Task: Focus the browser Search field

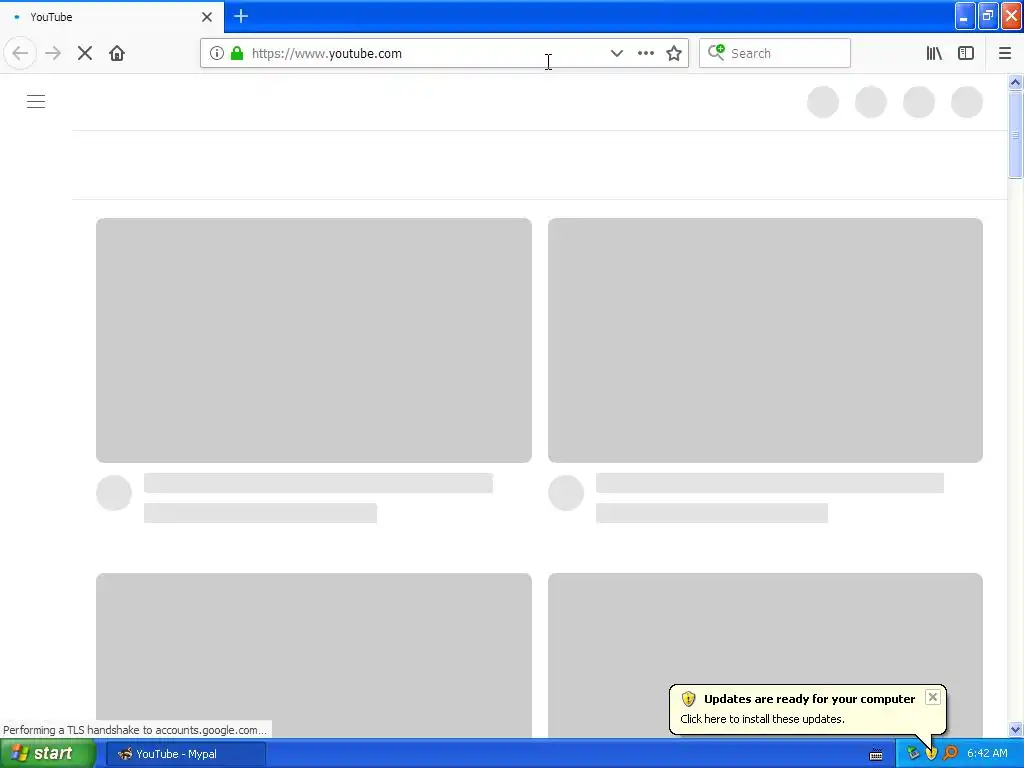Action: 775,53
